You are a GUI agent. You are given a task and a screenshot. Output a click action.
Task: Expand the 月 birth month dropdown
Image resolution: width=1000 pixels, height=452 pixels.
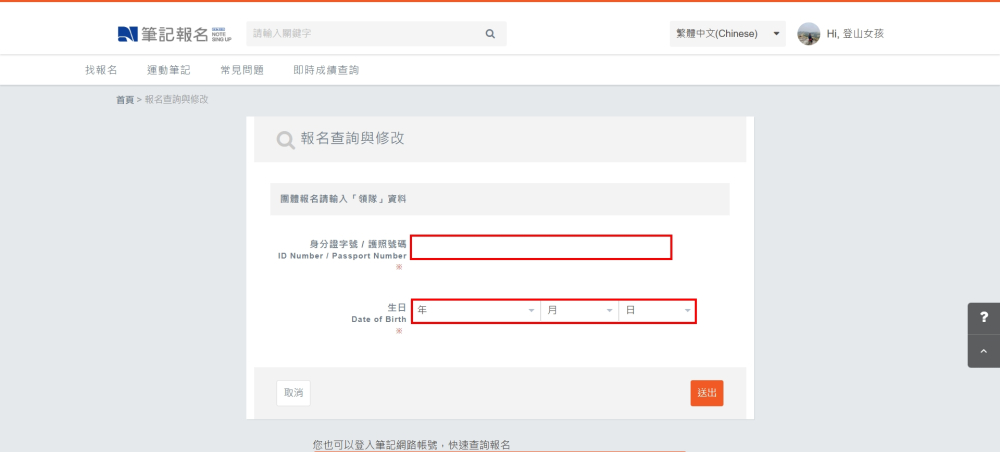click(579, 311)
